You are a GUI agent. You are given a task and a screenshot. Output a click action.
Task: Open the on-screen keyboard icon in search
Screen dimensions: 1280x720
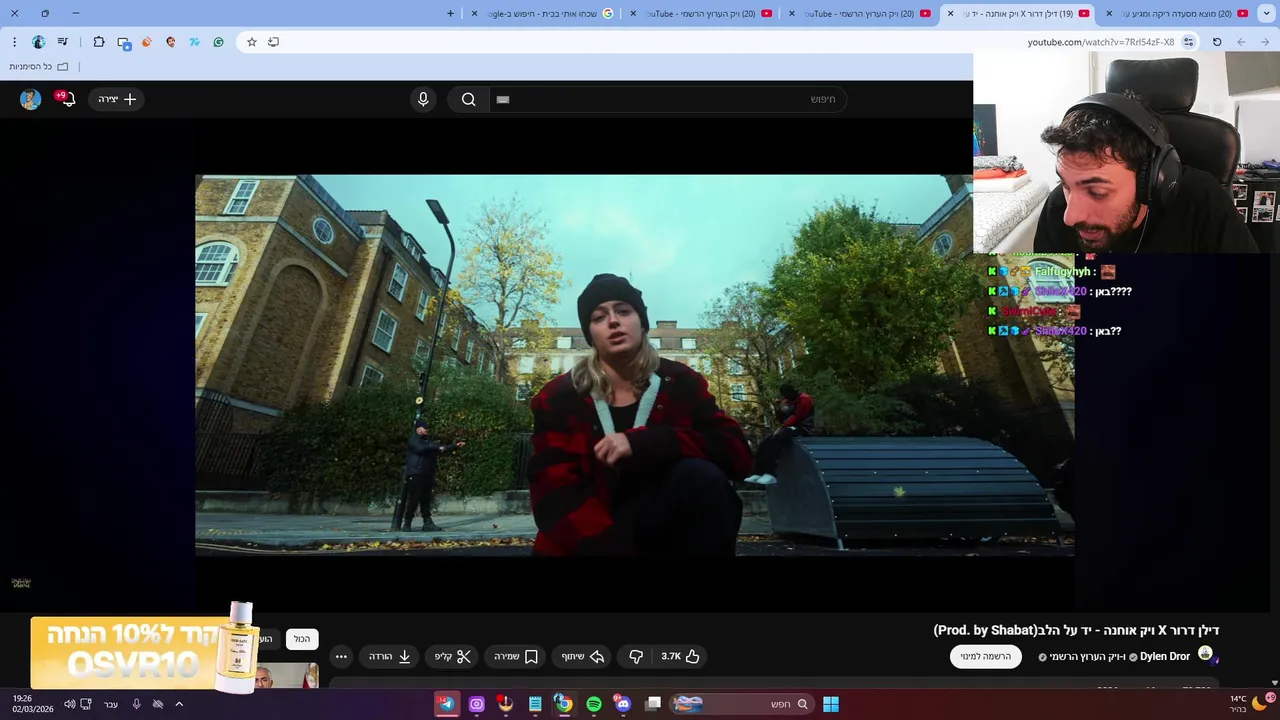(503, 99)
